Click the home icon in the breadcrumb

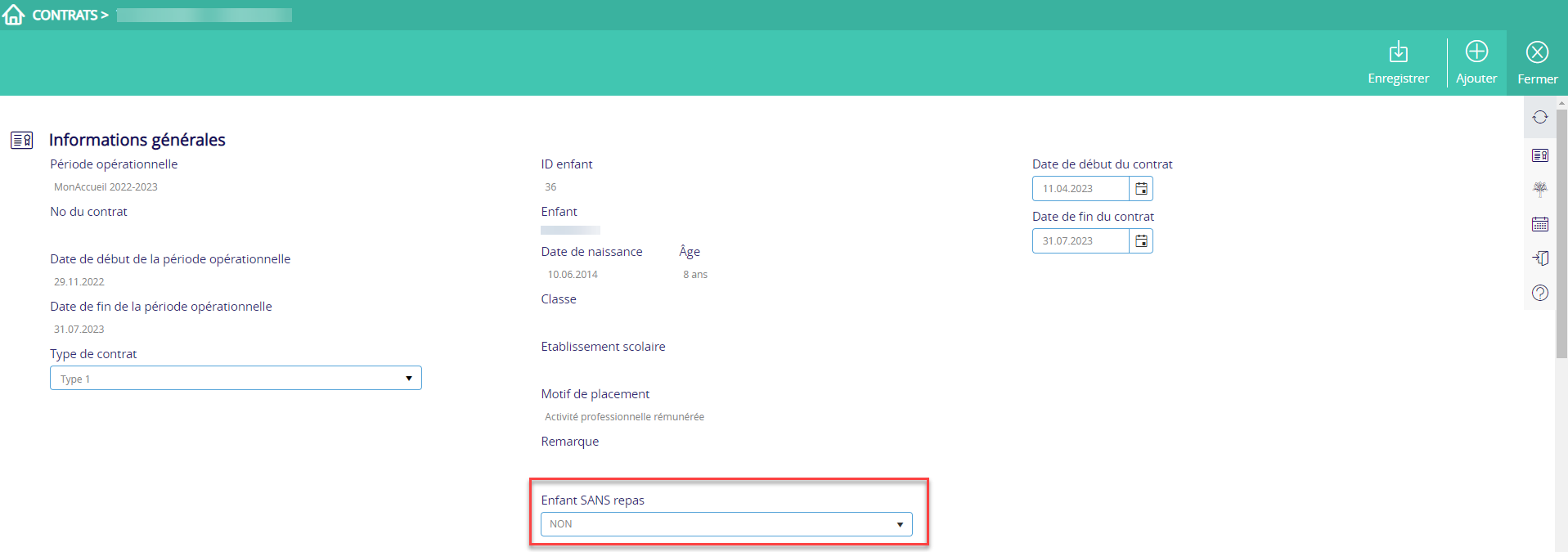[x=14, y=15]
